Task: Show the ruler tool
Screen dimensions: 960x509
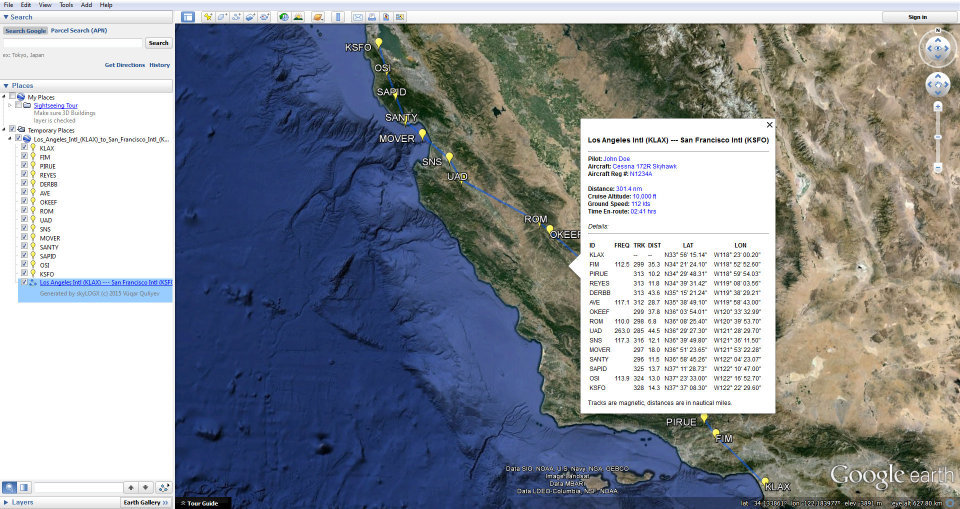Action: click(x=338, y=17)
